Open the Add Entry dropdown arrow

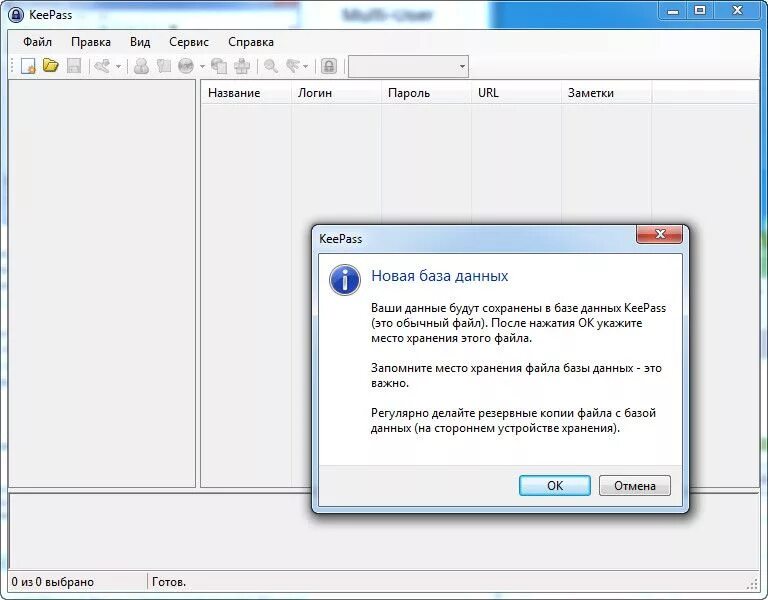118,67
